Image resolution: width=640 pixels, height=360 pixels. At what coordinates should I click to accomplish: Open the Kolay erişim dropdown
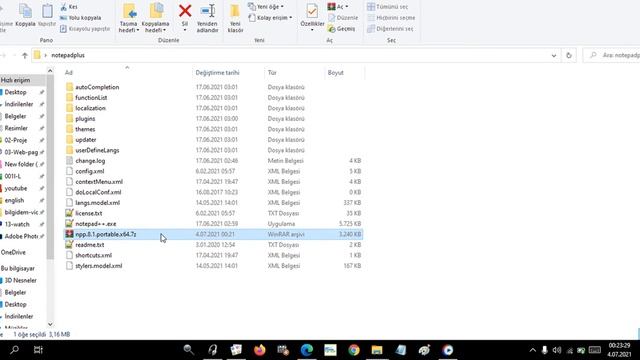coord(270,18)
